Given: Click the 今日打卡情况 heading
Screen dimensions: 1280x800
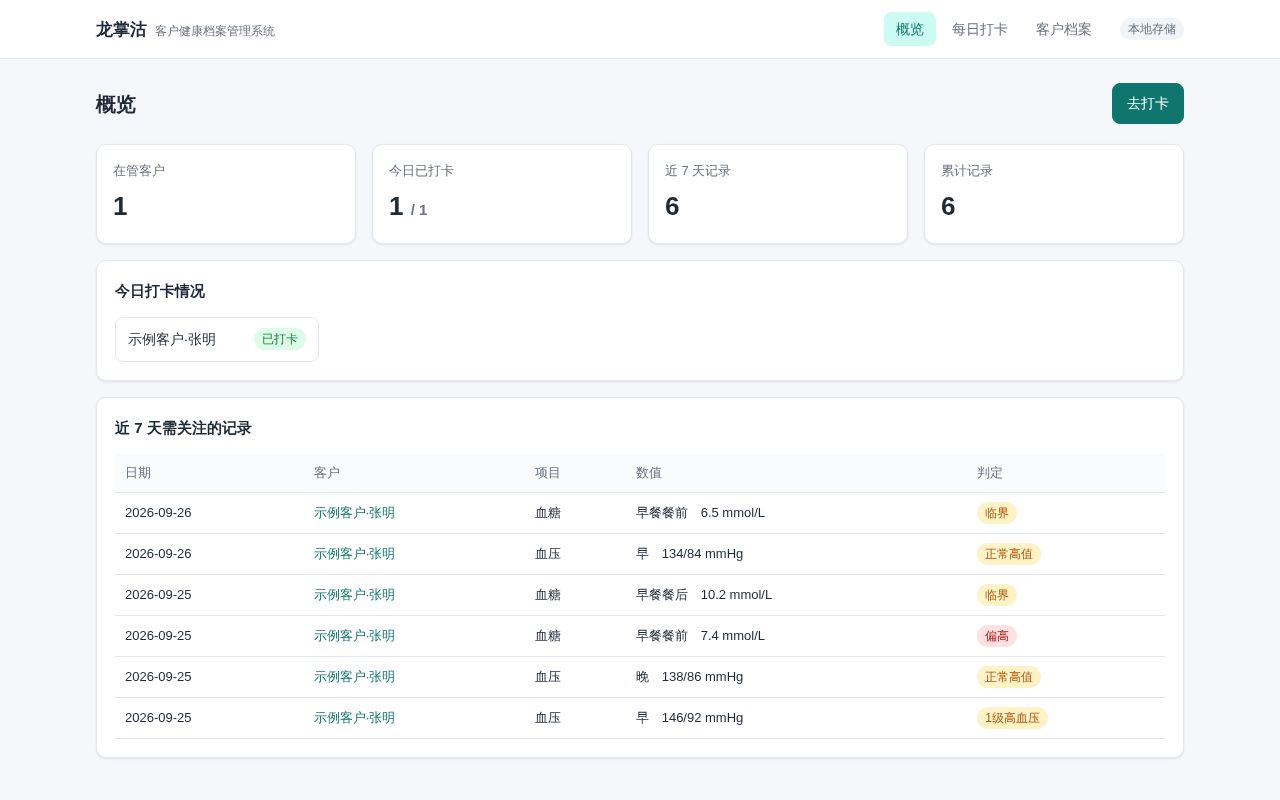Looking at the screenshot, I should click(x=160, y=291).
